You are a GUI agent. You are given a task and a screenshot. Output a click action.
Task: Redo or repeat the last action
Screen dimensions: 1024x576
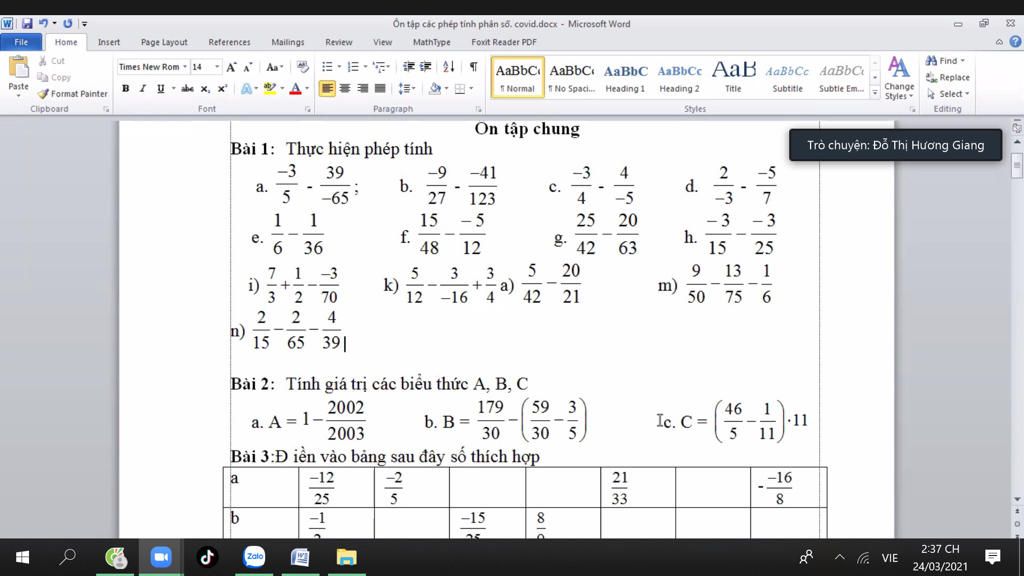(x=67, y=24)
